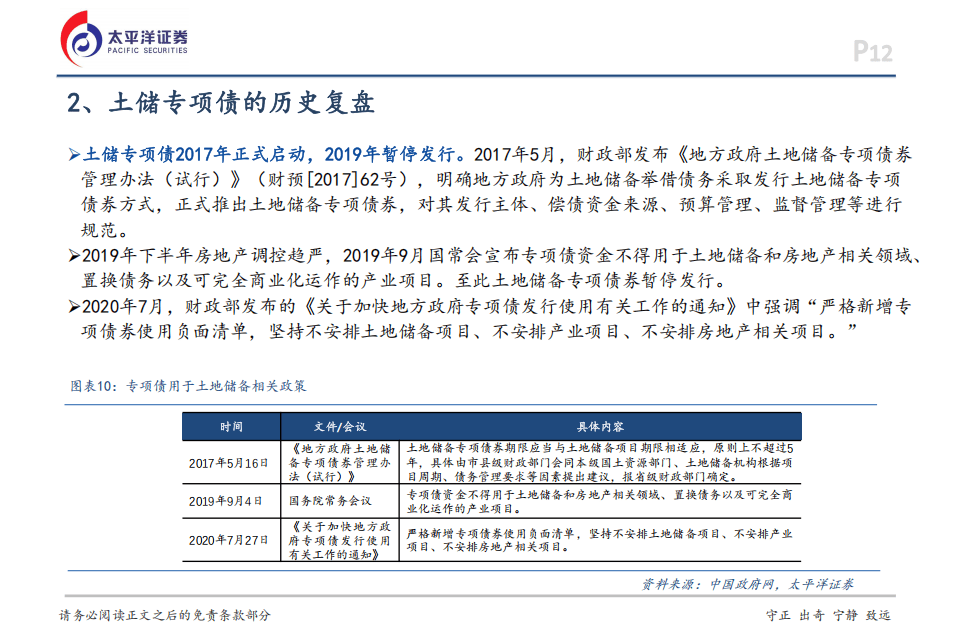Image resolution: width=960 pixels, height=643 pixels.
Task: Click the chart caption 图表10
Action: pyautogui.click(x=188, y=385)
